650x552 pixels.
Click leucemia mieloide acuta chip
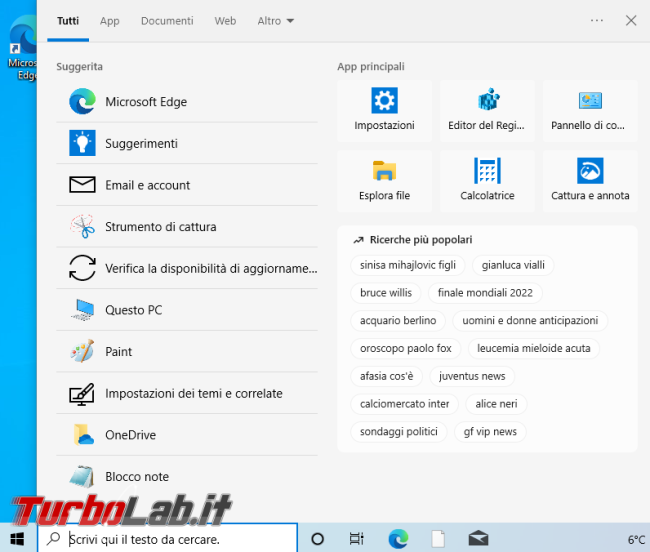[534, 348]
